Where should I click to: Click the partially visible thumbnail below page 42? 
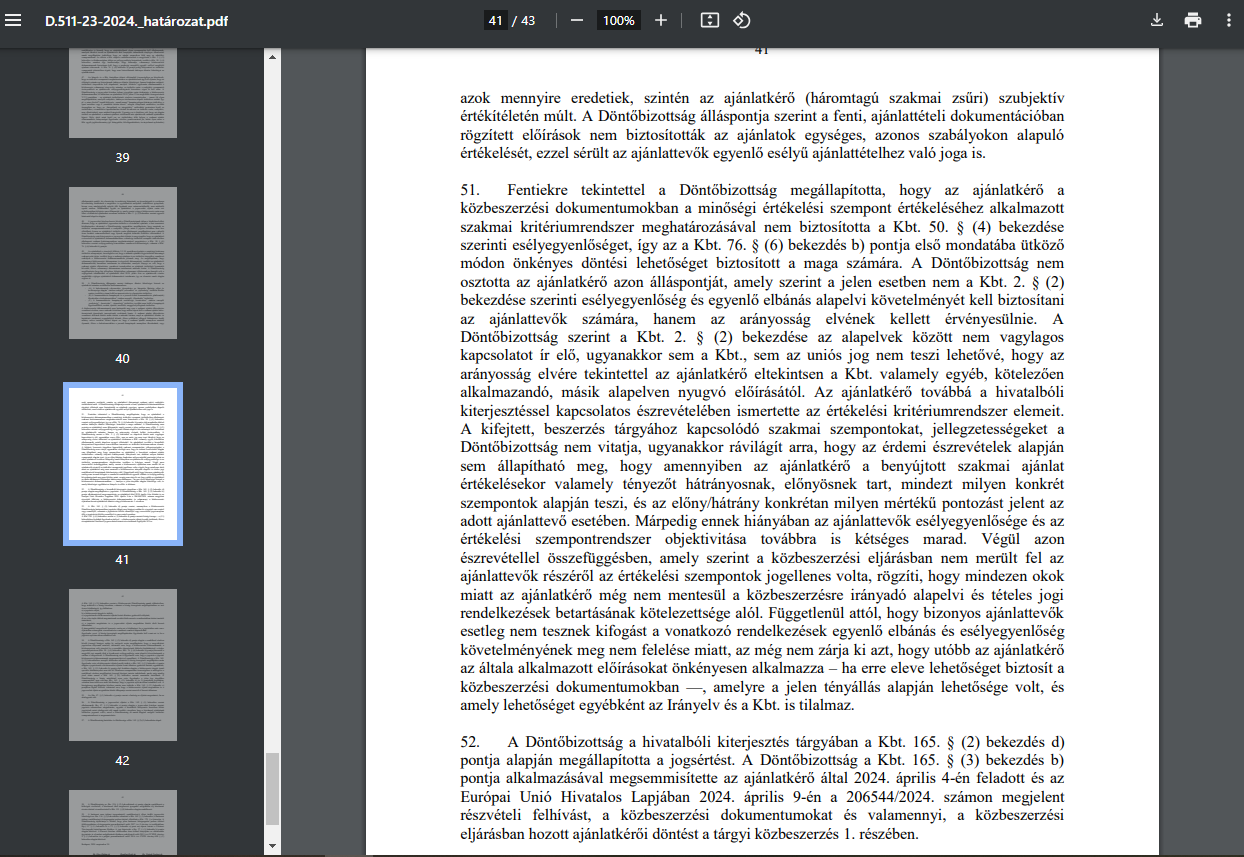[122, 823]
